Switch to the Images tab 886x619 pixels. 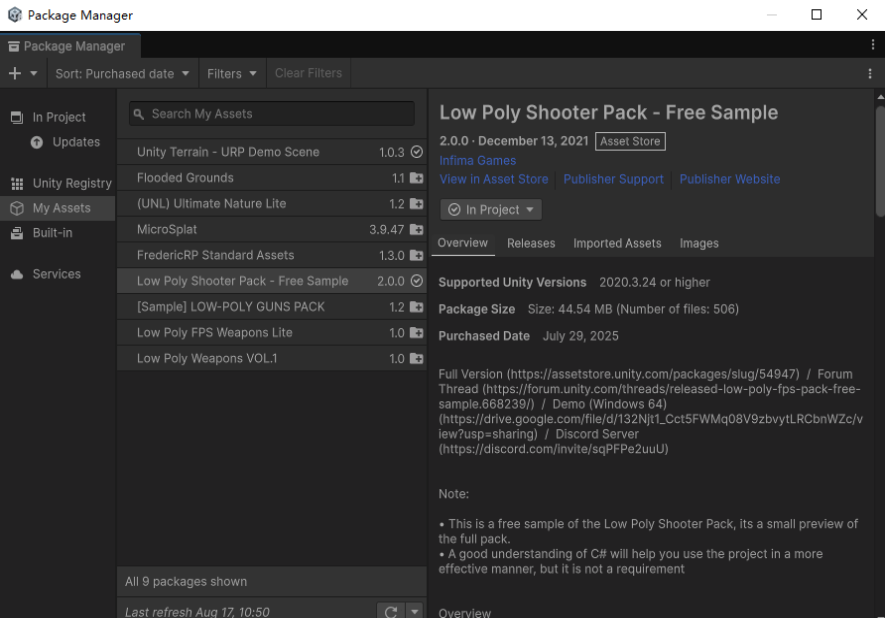coord(699,244)
